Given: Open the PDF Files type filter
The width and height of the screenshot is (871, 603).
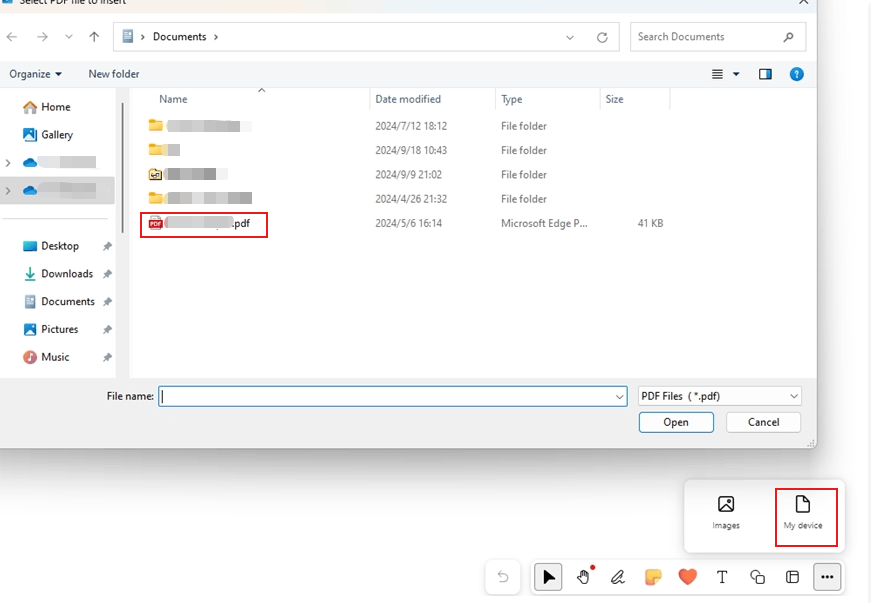Looking at the screenshot, I should 720,396.
